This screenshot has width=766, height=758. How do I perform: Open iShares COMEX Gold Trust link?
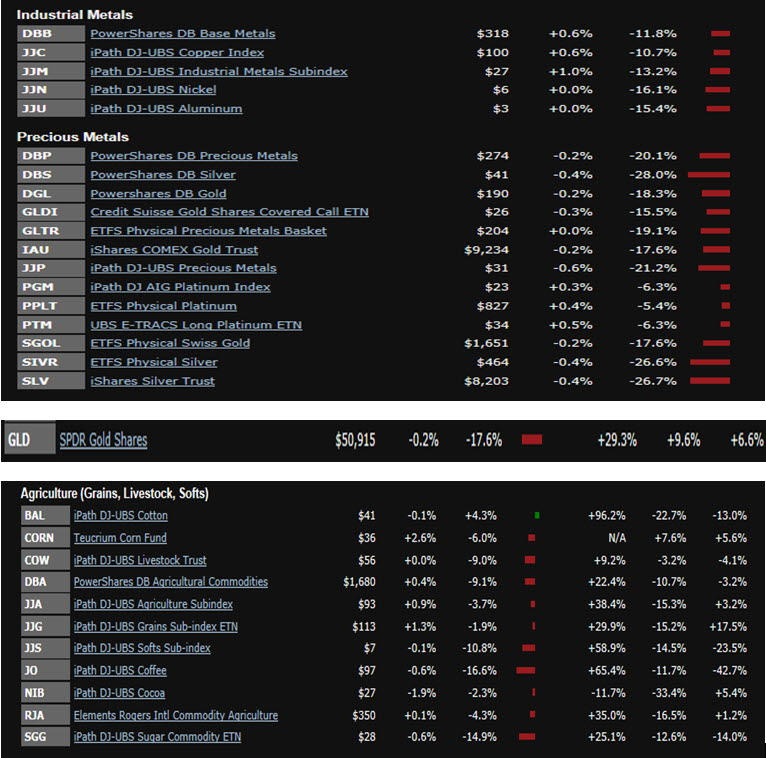[x=174, y=250]
